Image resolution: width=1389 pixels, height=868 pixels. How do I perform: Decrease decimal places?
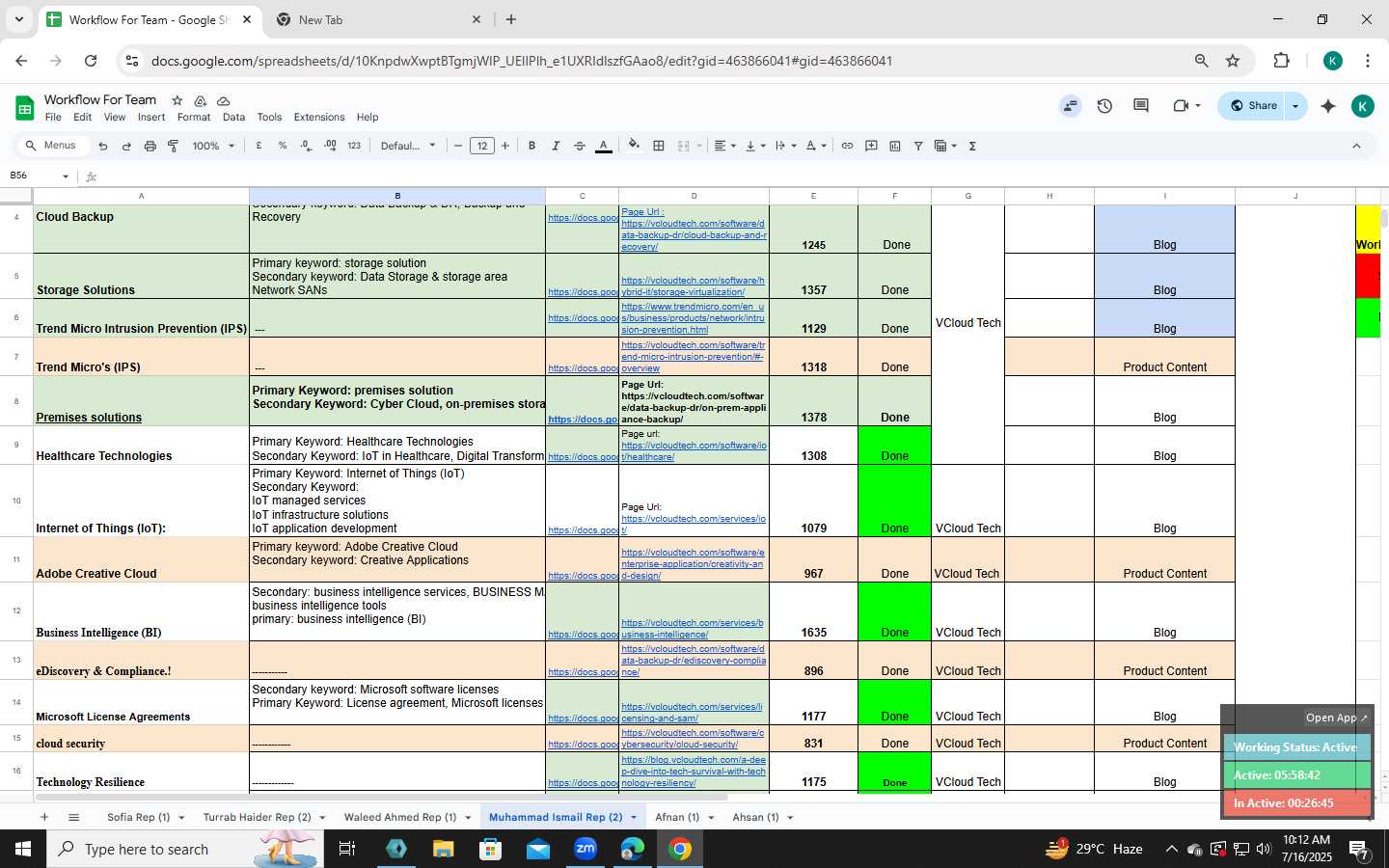point(306,146)
